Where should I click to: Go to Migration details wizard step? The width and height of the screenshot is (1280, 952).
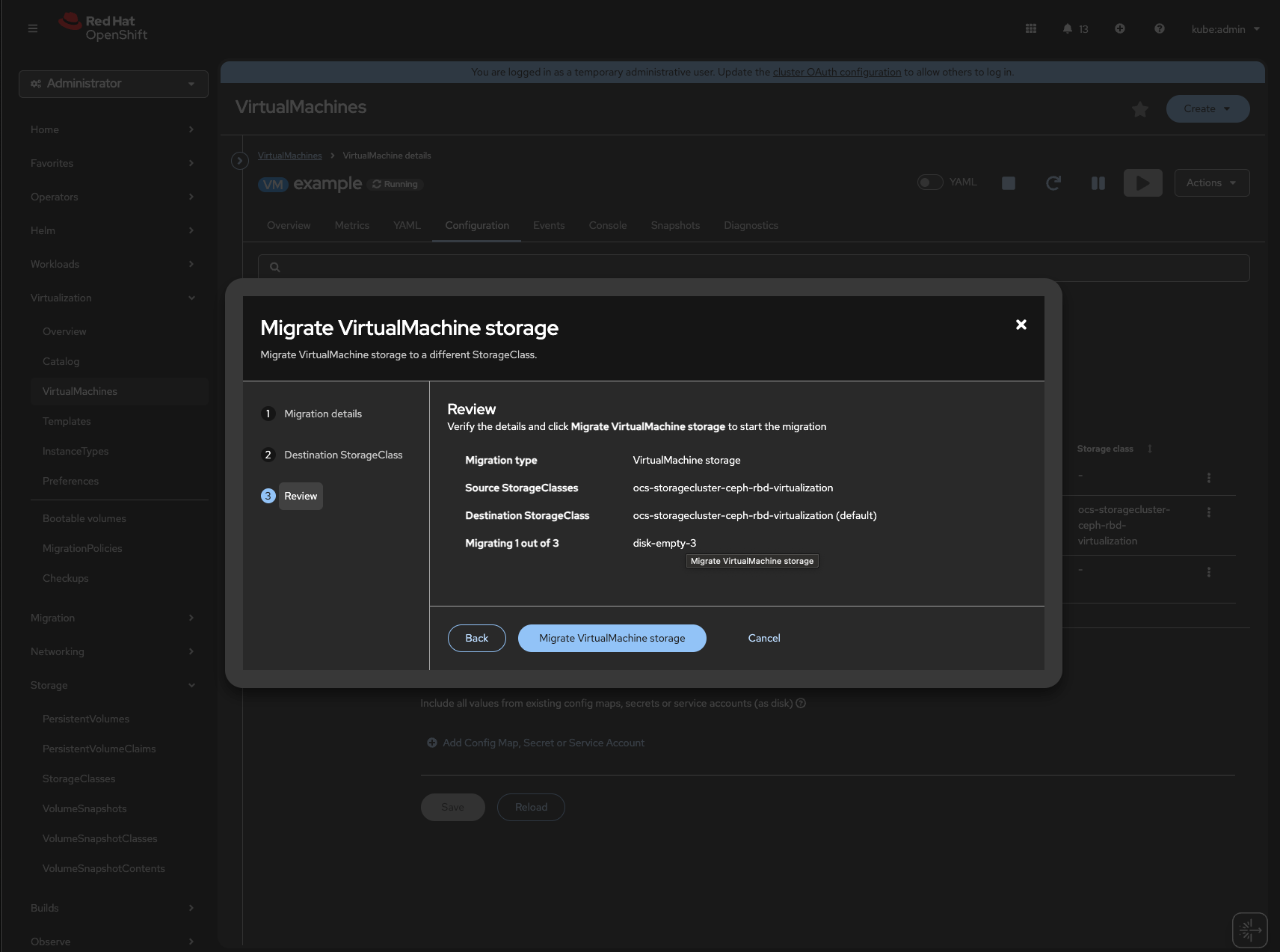(x=322, y=414)
